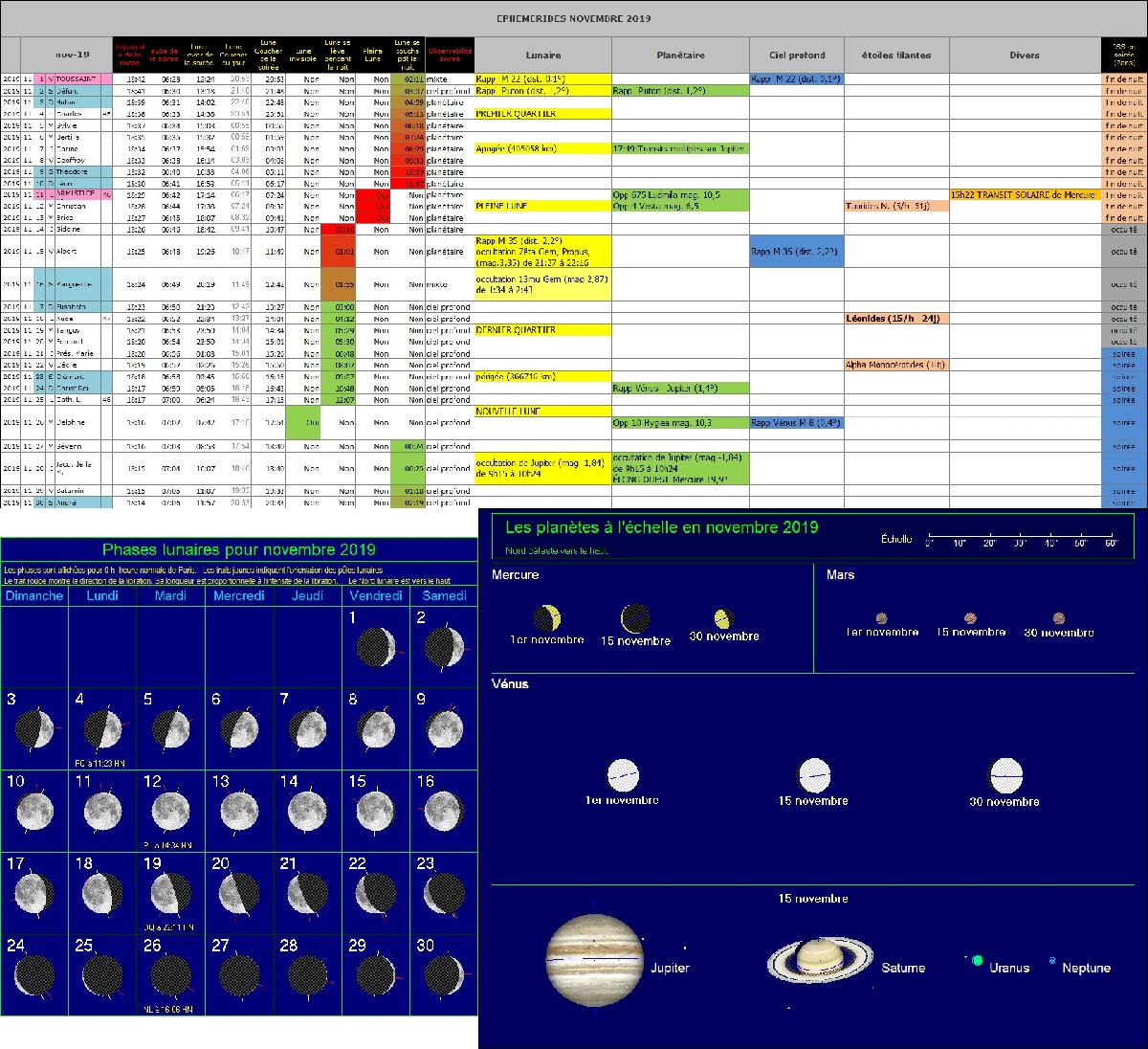Click the moon image on day 17
1148x1049 pixels.
(34, 892)
